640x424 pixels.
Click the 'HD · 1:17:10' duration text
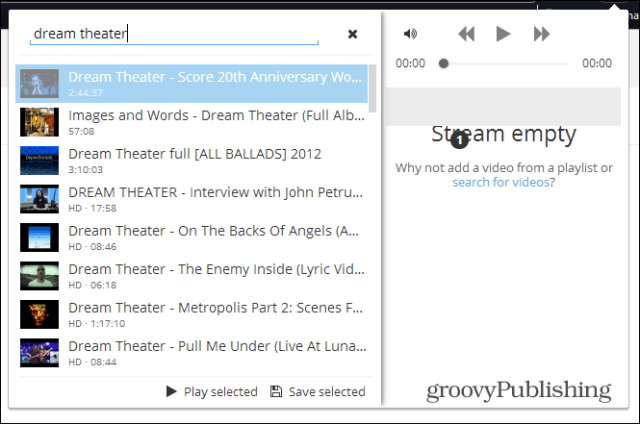click(97, 324)
